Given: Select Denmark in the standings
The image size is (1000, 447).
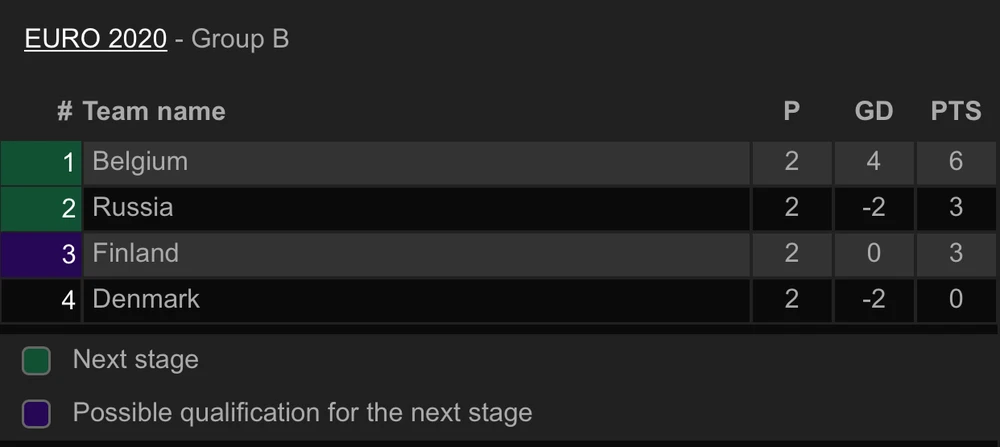Looking at the screenshot, I should pyautogui.click(x=146, y=300).
